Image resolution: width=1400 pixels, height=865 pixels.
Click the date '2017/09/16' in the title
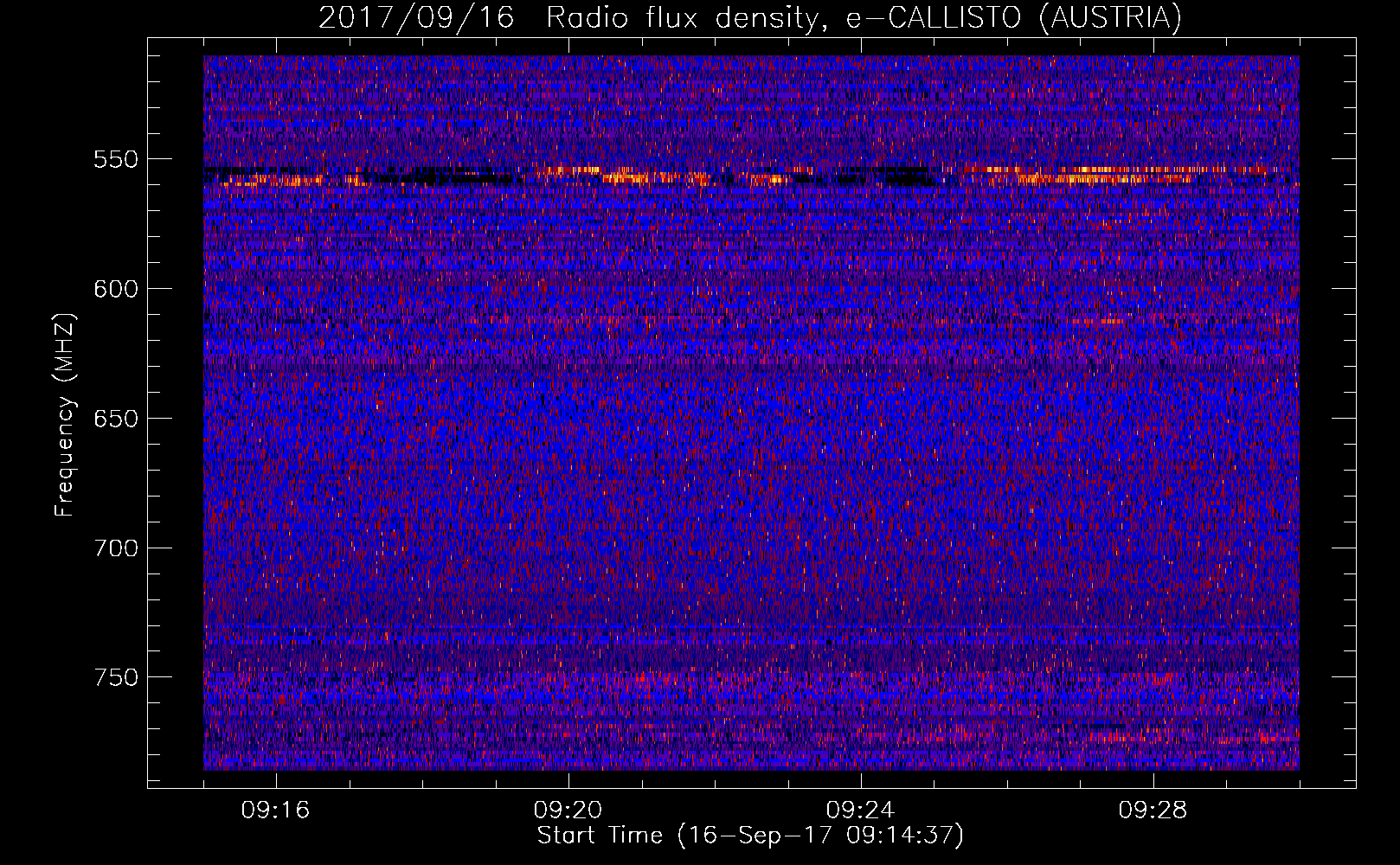pyautogui.click(x=416, y=18)
